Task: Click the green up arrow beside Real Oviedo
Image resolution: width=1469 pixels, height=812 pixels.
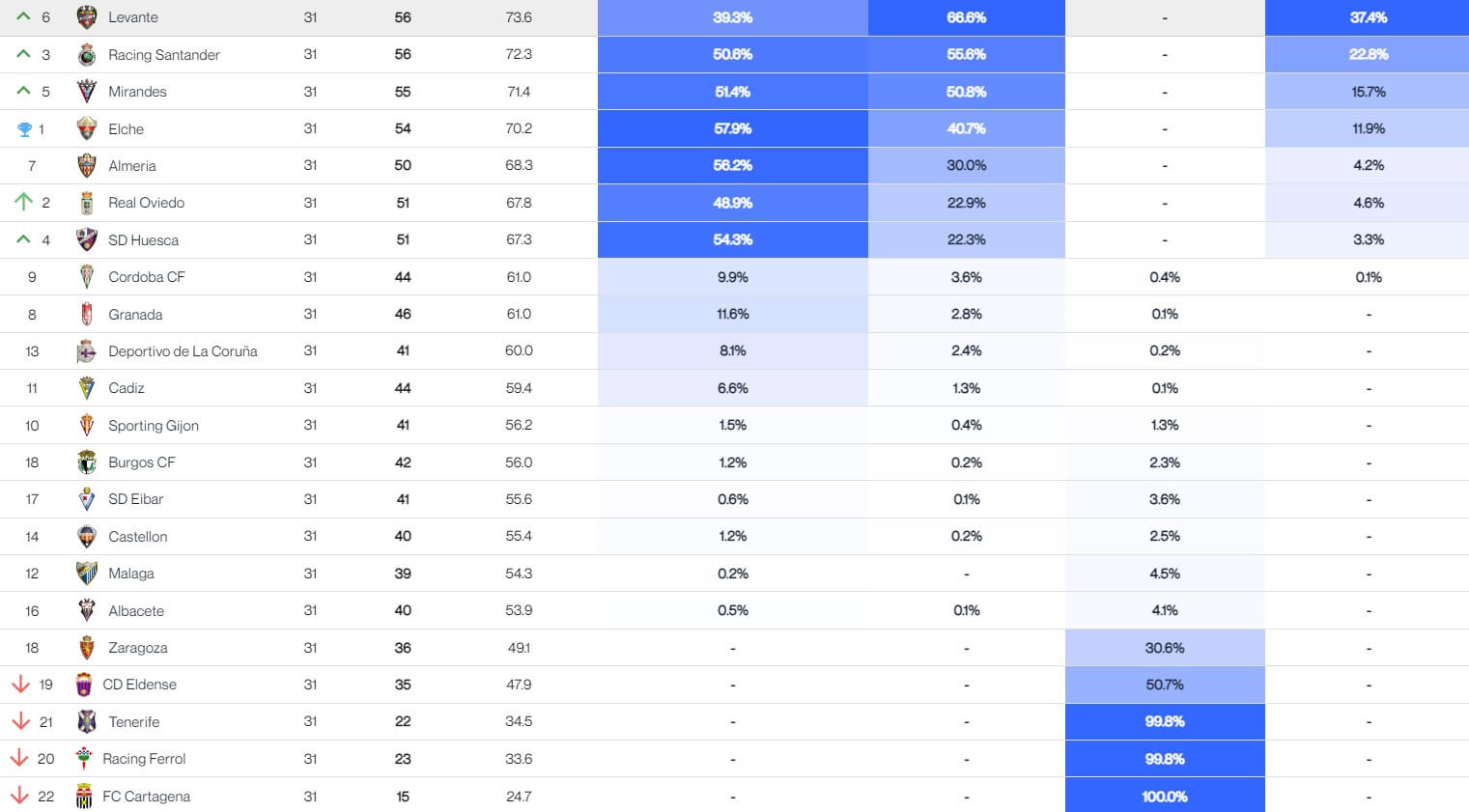Action: [23, 202]
